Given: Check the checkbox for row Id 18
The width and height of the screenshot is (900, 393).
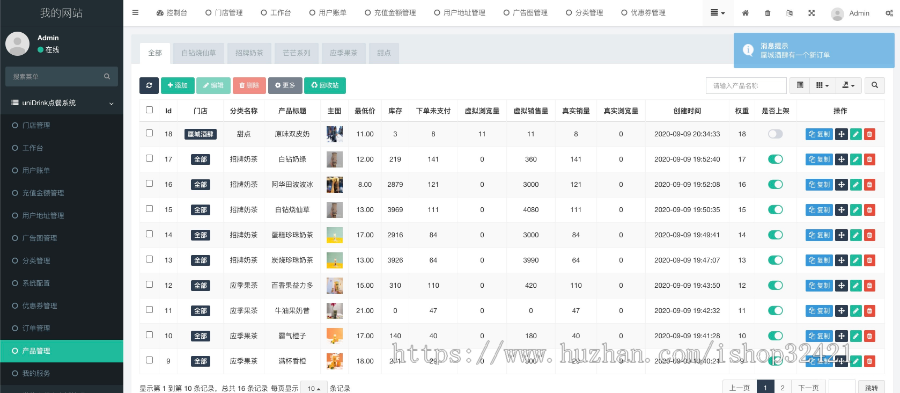Looking at the screenshot, I should [149, 133].
